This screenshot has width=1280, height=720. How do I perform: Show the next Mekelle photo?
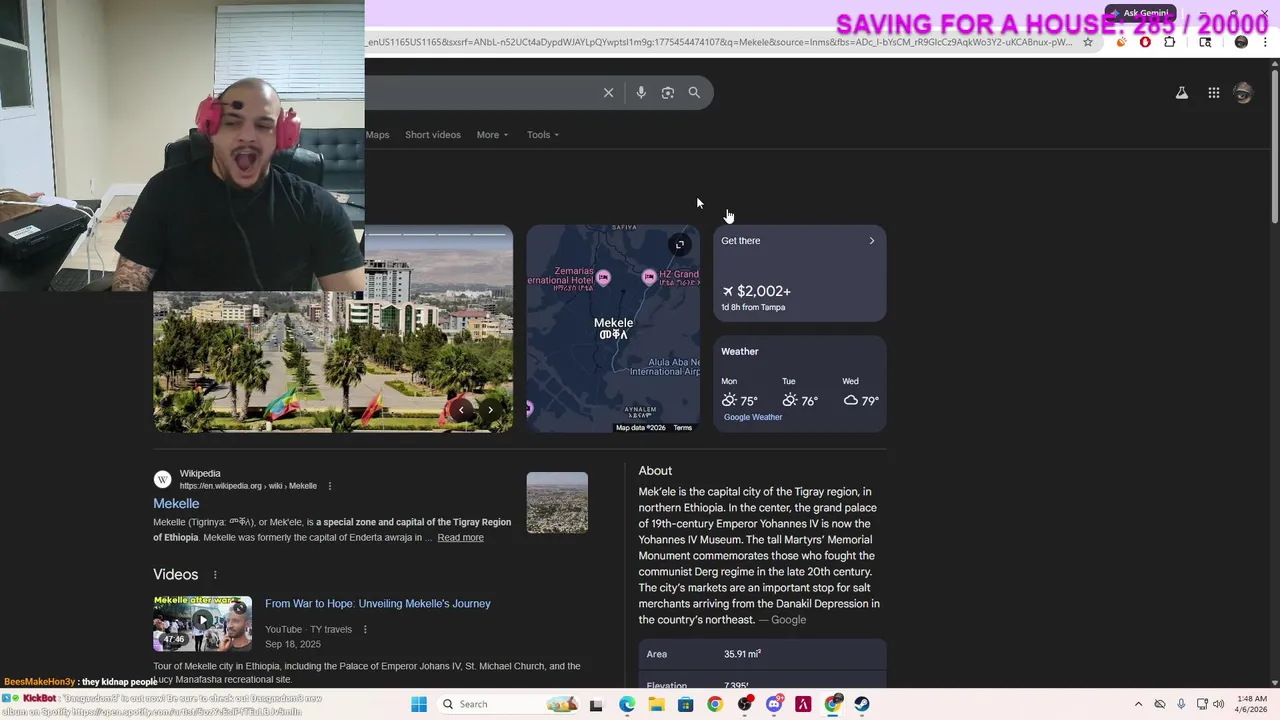click(x=491, y=410)
